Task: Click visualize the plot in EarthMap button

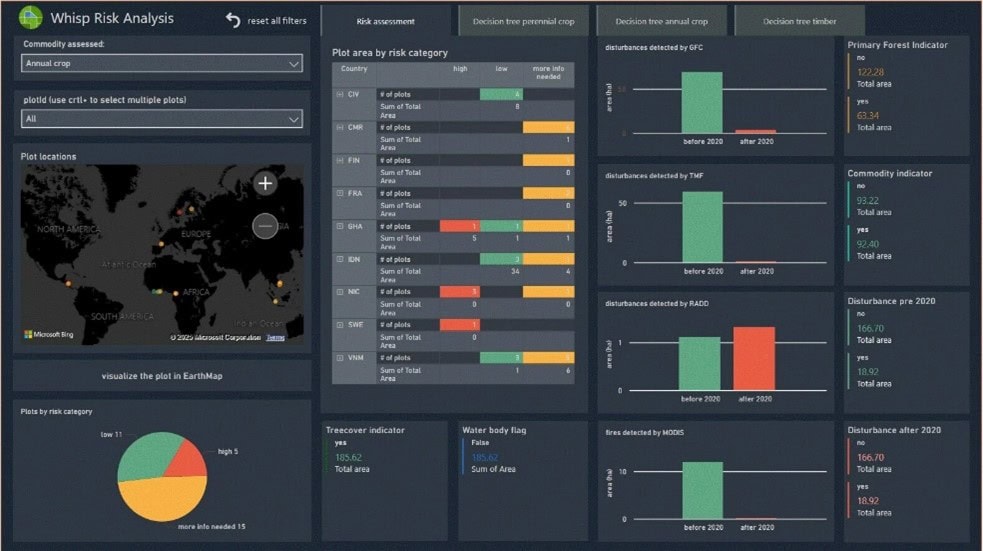Action: (161, 376)
